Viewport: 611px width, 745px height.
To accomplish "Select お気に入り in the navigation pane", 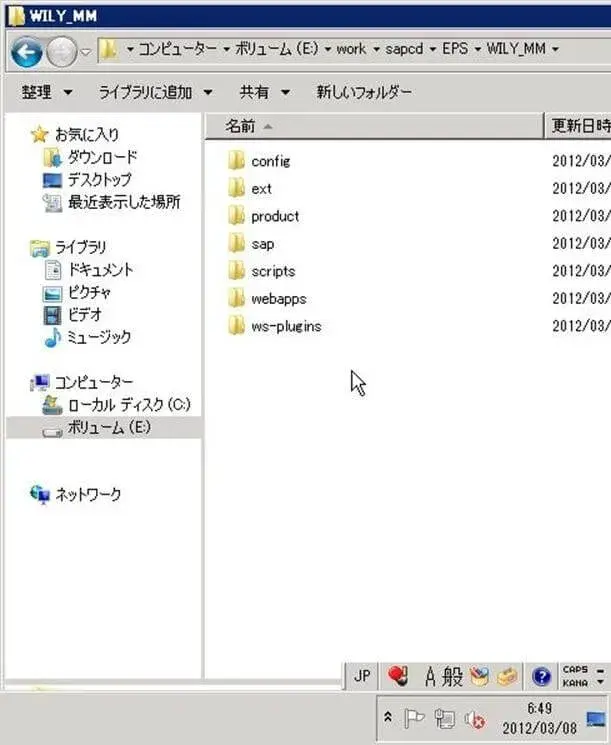I will tap(87, 134).
